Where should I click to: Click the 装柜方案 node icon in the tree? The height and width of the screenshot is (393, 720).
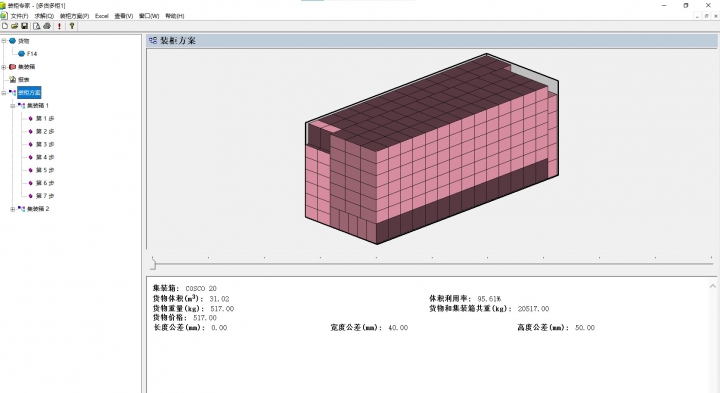point(12,92)
